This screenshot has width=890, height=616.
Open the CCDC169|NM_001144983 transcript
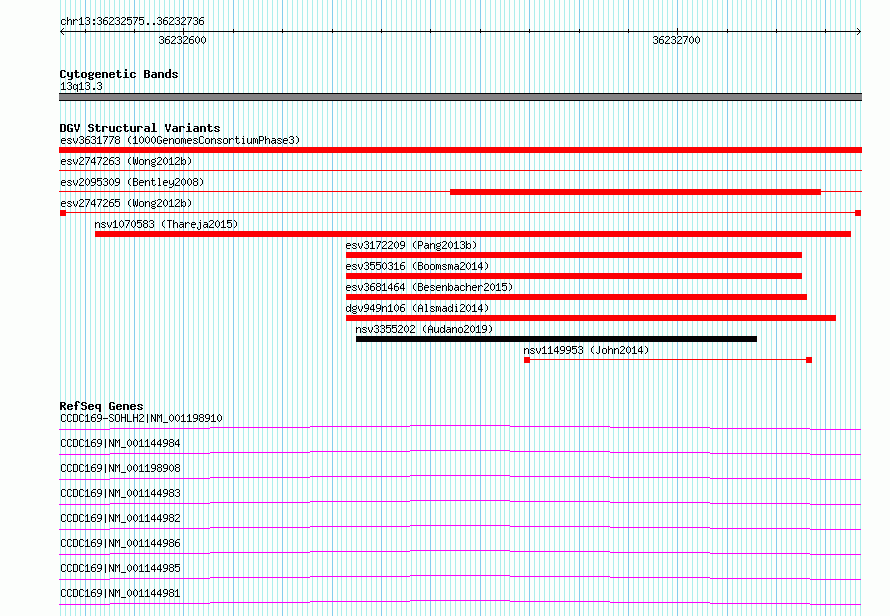click(120, 493)
